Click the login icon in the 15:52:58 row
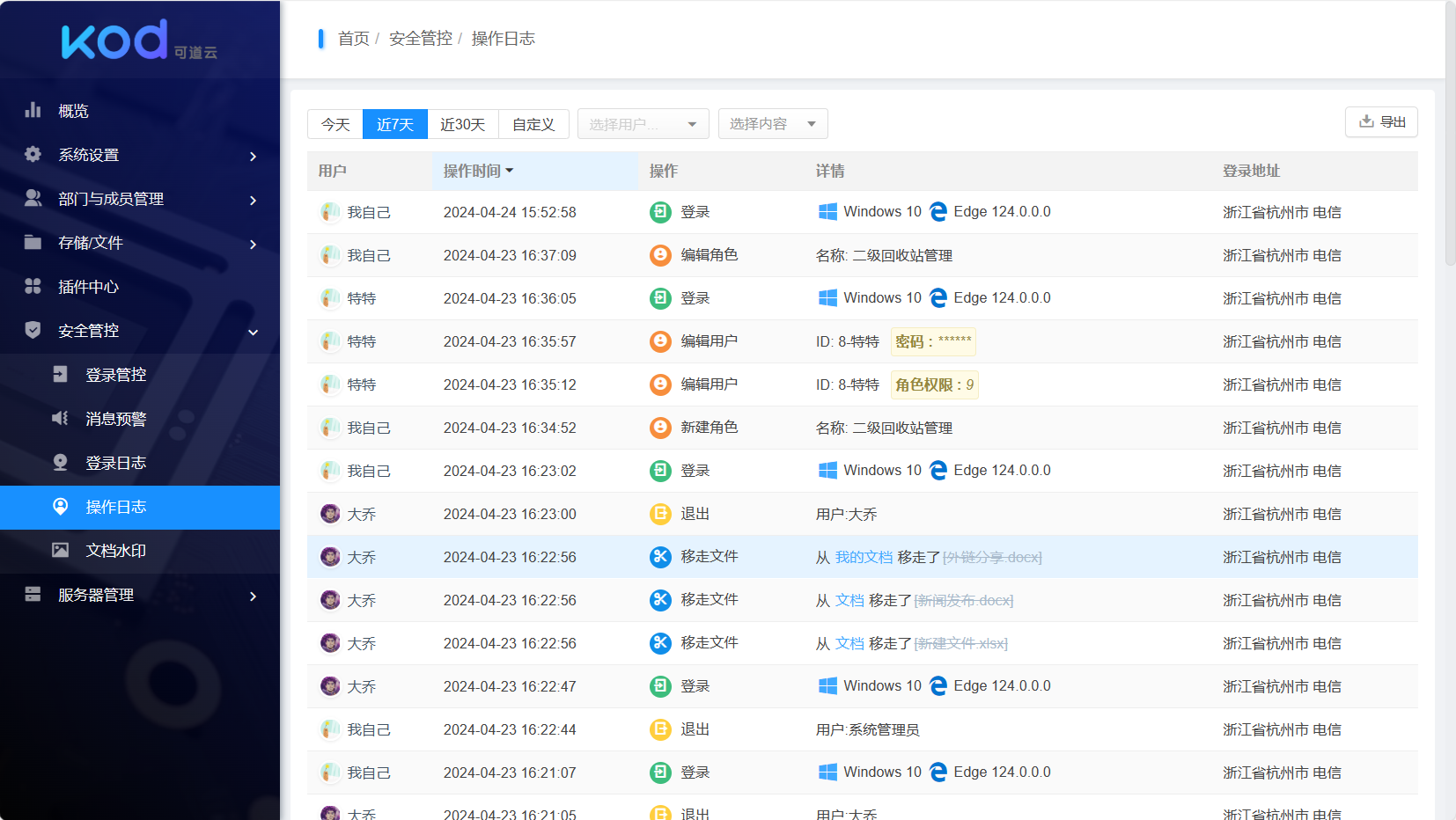Viewport: 1456px width, 820px height. click(660, 212)
